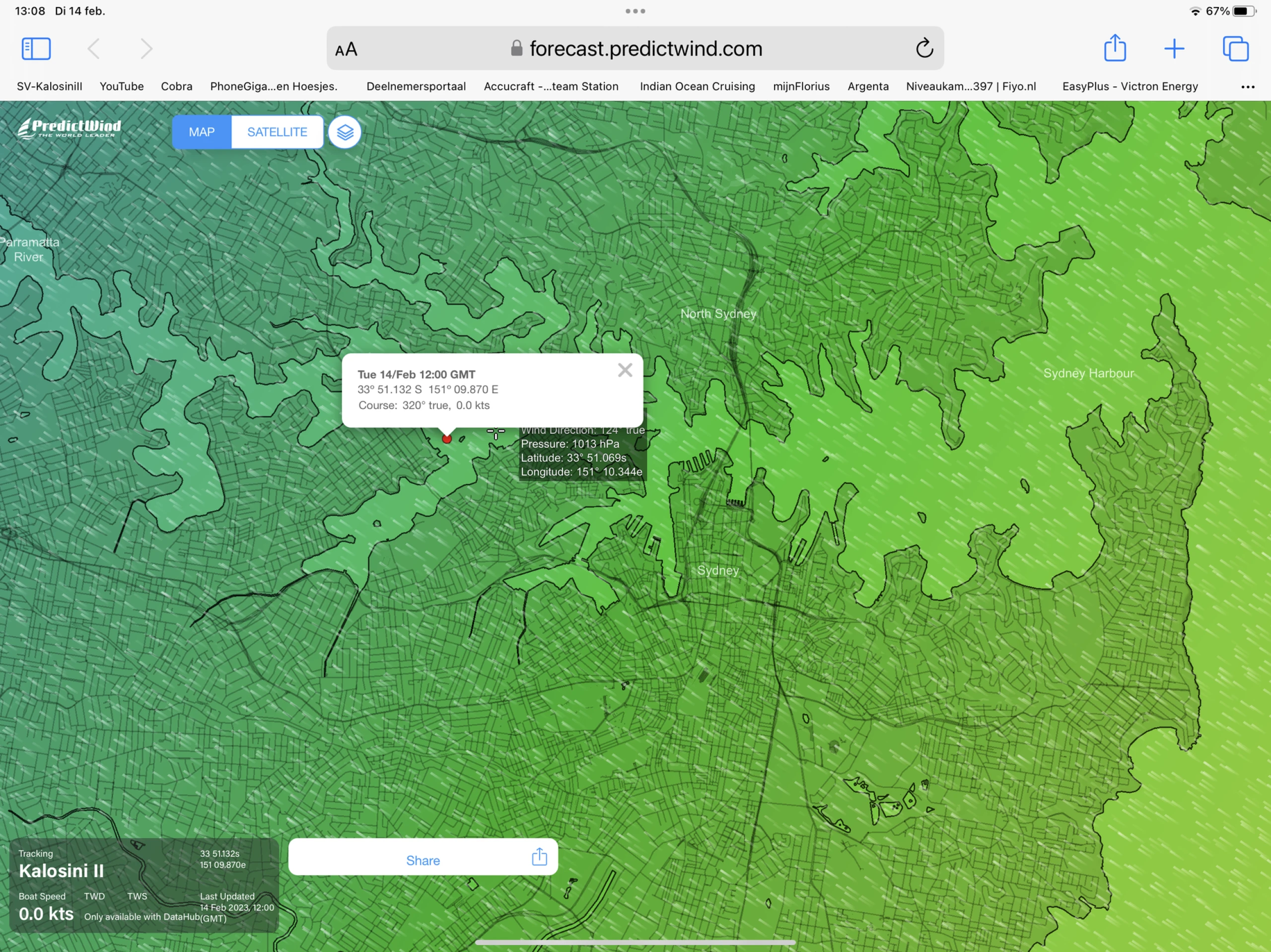Expand bookmarks overflow ellipsis menu
This screenshot has width=1271, height=952.
click(1248, 87)
